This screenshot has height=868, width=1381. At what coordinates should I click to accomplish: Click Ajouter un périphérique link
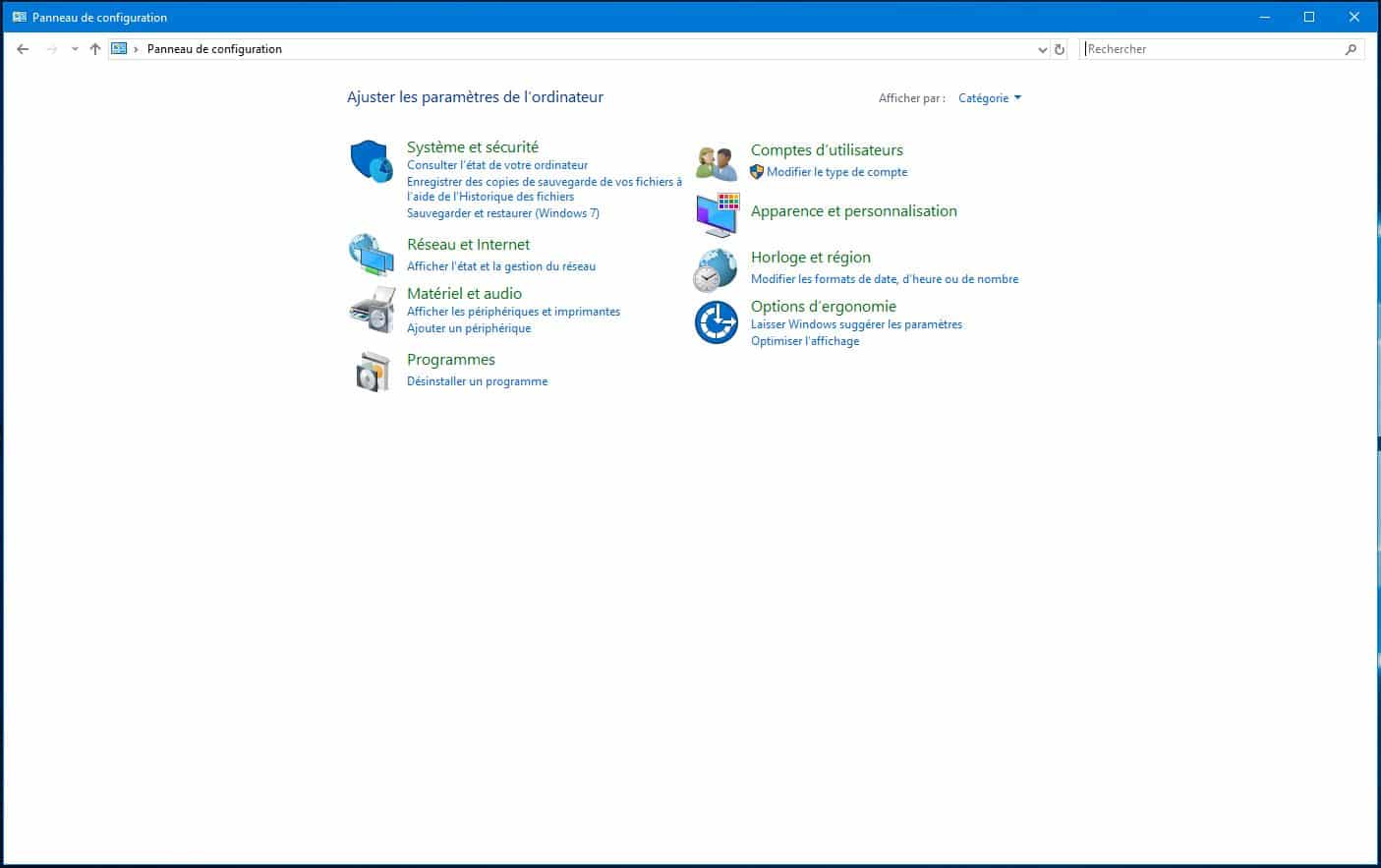pos(469,328)
